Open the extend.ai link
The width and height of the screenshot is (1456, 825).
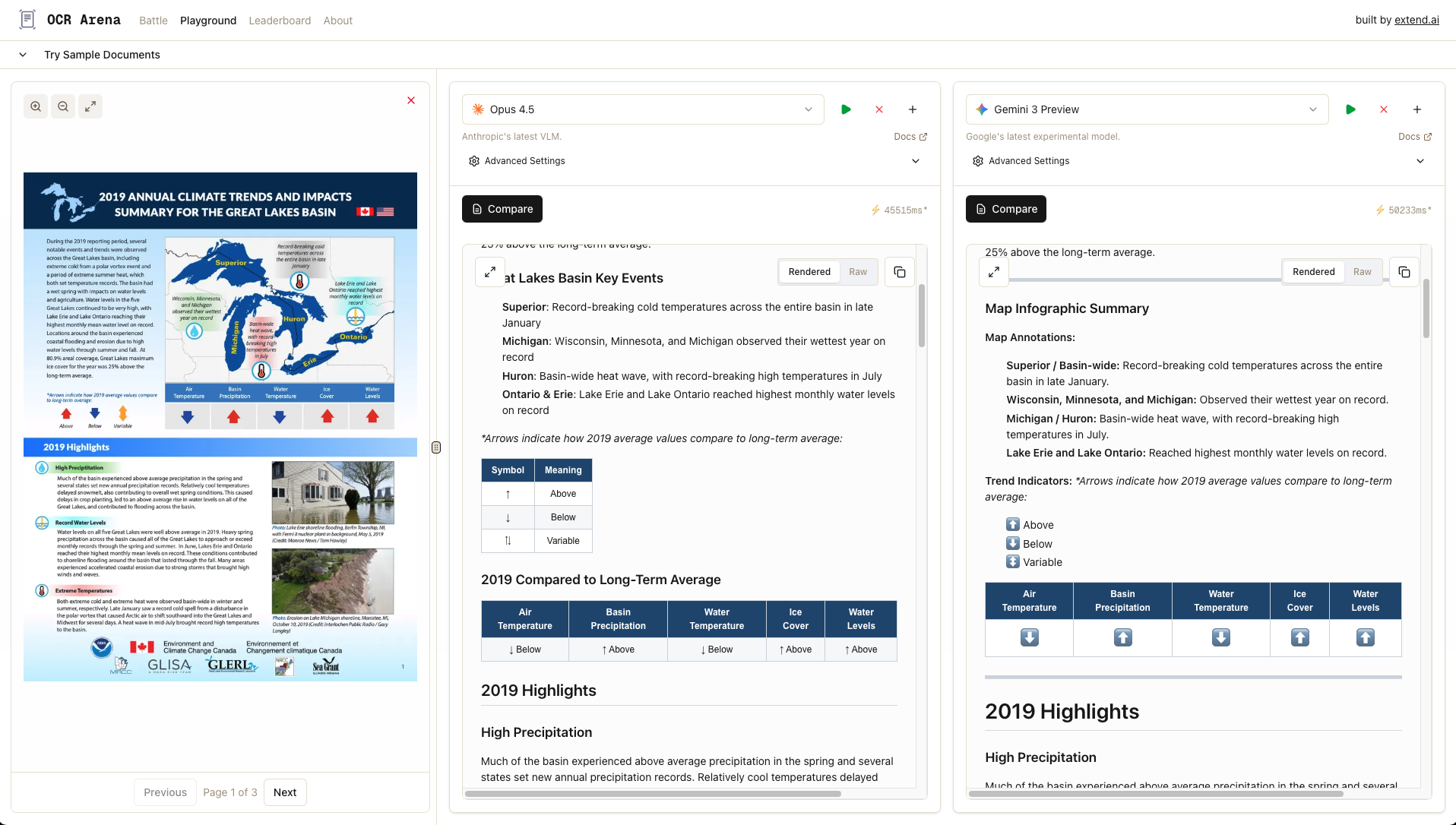[1416, 20]
